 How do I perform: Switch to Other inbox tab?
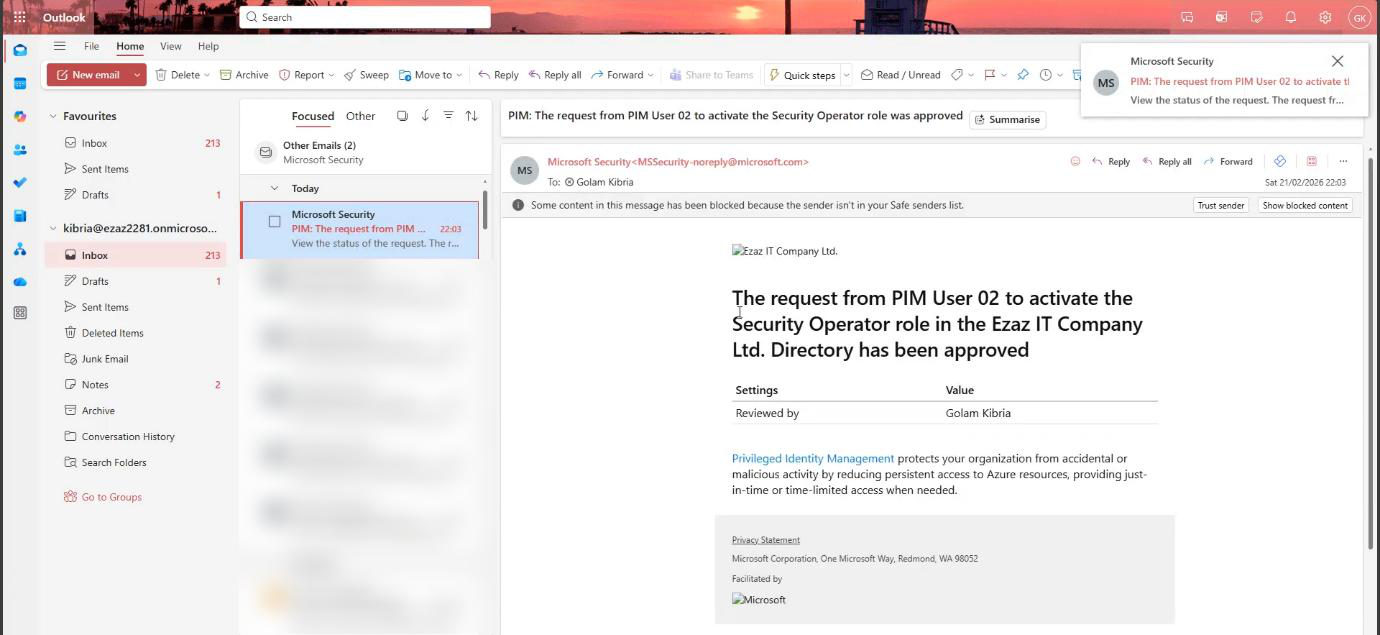(x=360, y=116)
